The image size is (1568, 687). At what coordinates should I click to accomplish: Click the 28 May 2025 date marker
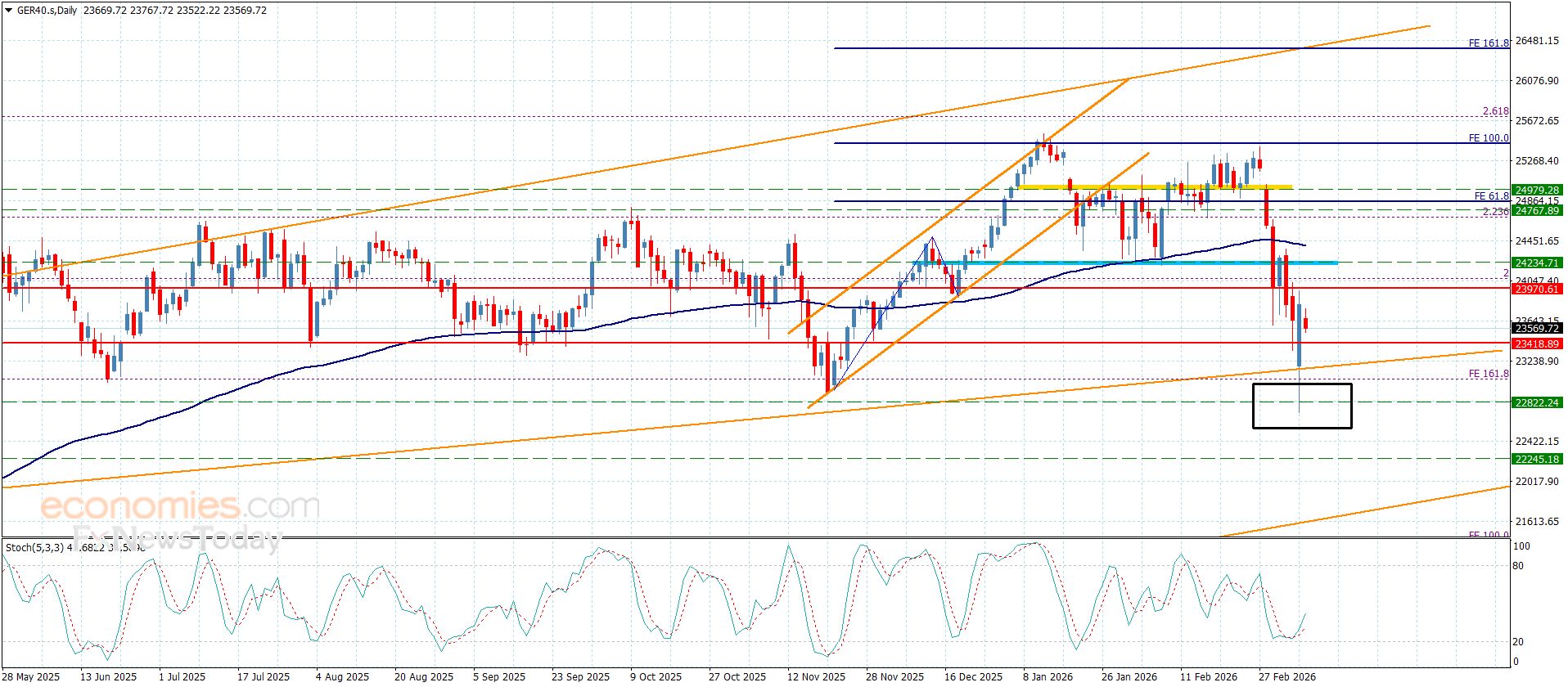click(x=32, y=677)
